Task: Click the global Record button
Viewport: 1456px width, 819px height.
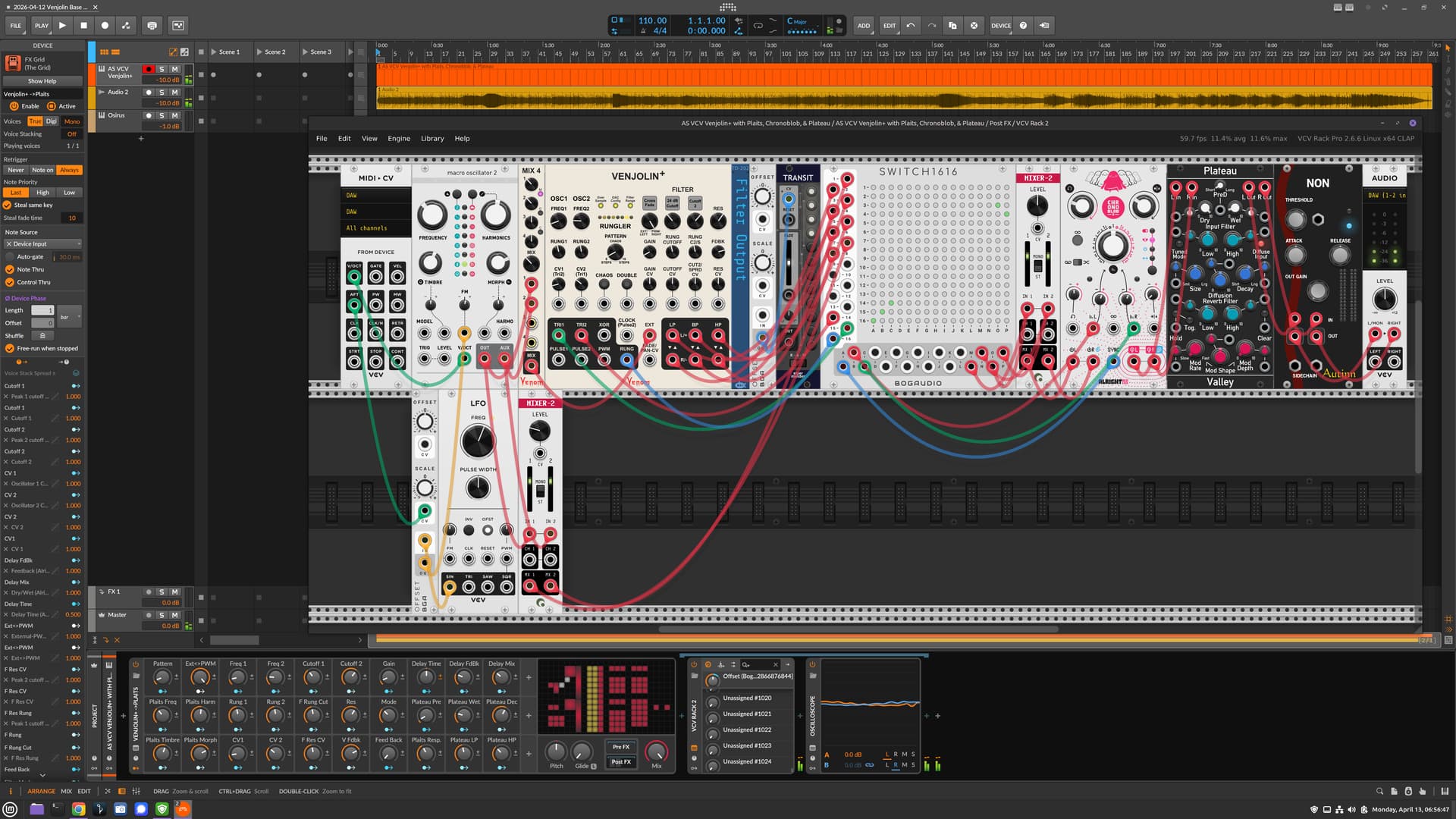Action: click(x=105, y=25)
